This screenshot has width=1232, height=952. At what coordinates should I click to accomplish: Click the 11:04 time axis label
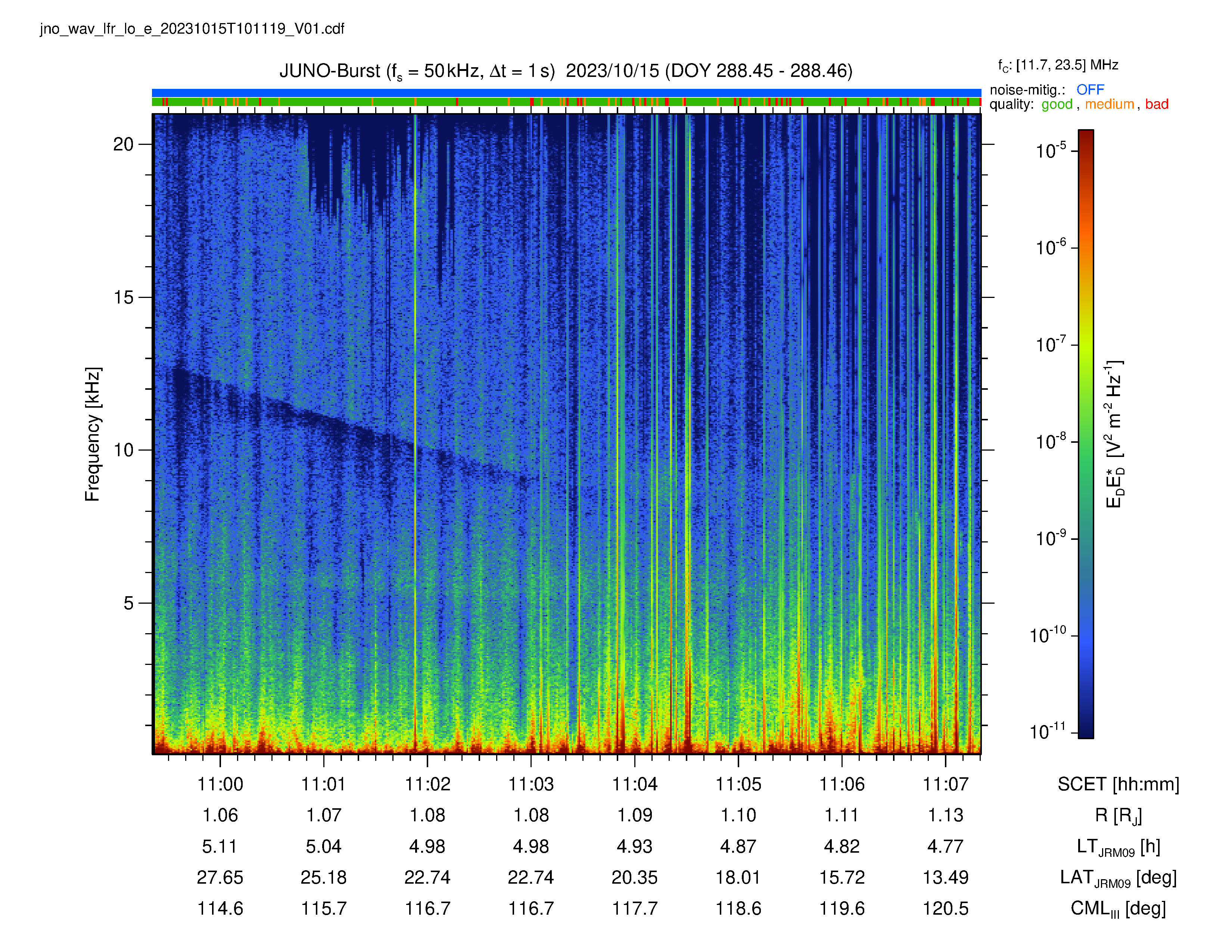[x=635, y=784]
